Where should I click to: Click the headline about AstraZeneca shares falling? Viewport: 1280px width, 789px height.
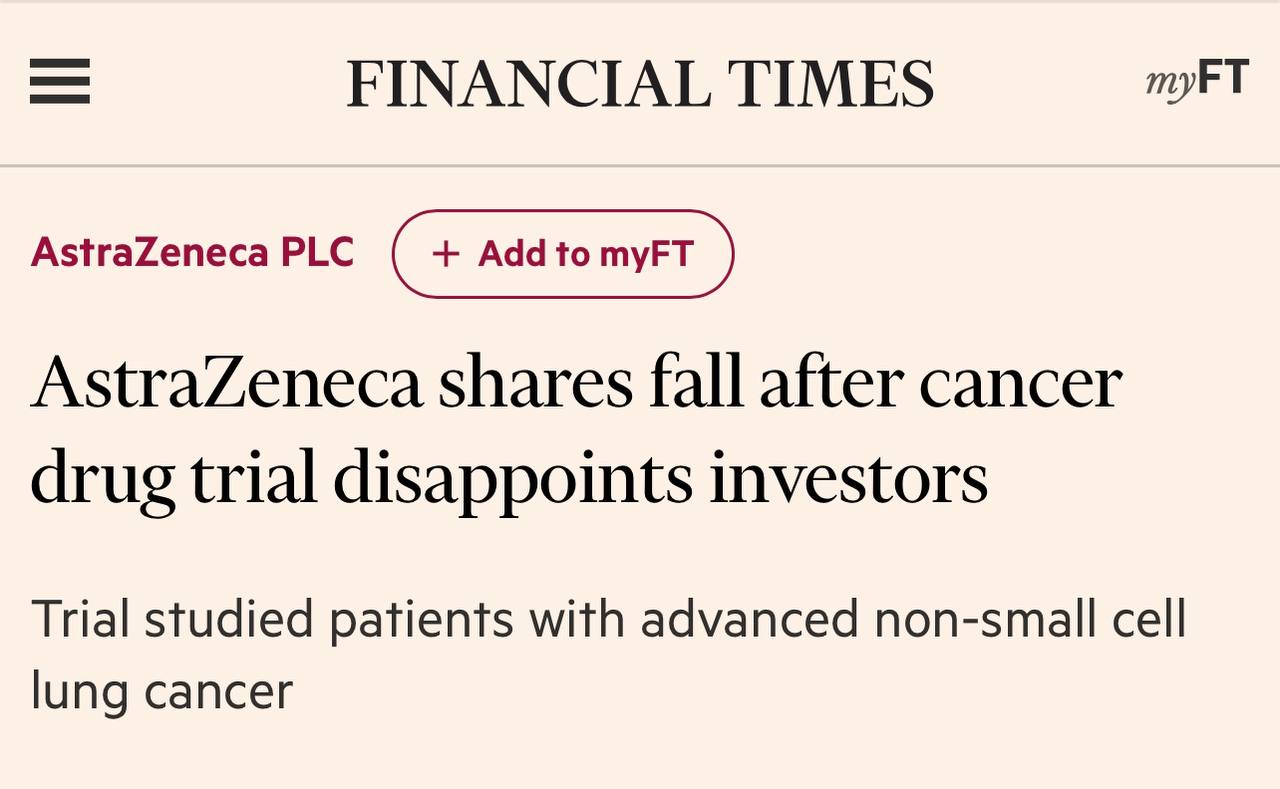(x=576, y=431)
